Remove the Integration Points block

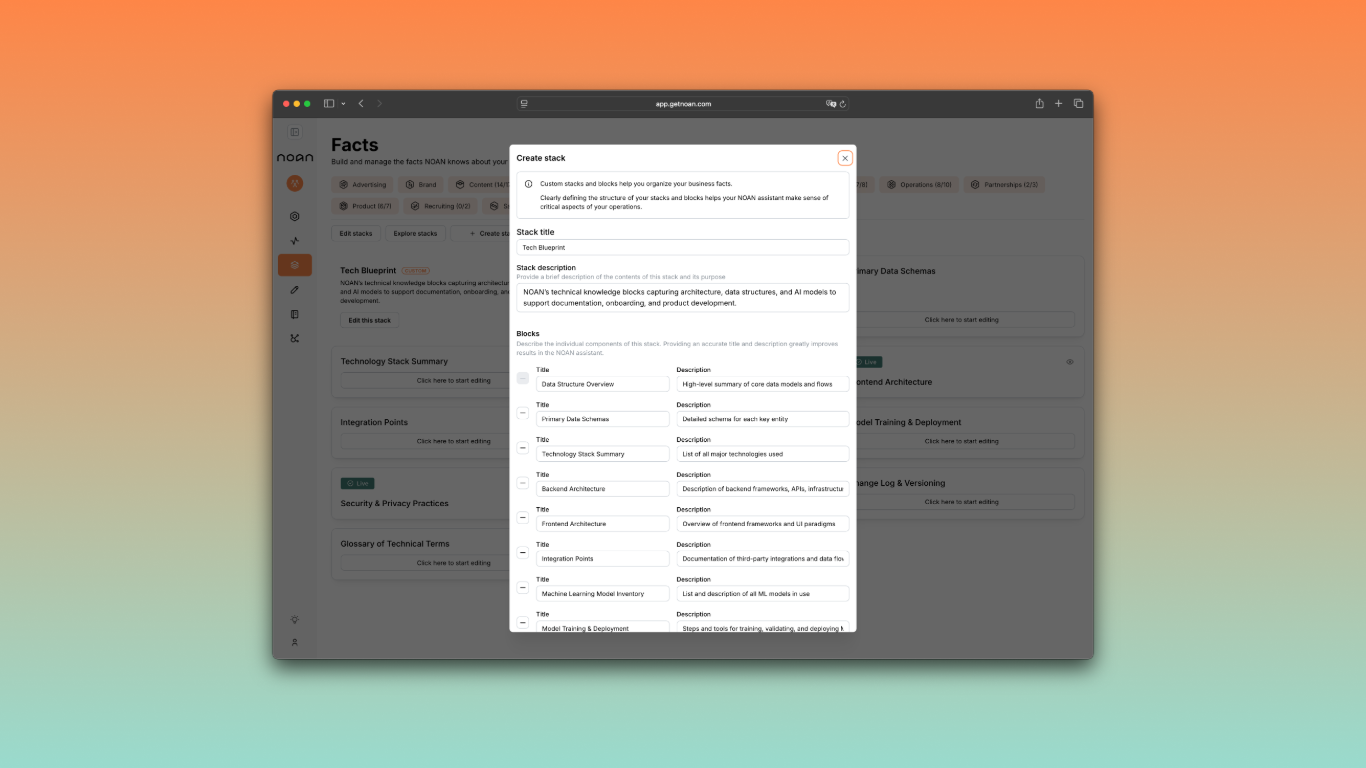pyautogui.click(x=523, y=553)
